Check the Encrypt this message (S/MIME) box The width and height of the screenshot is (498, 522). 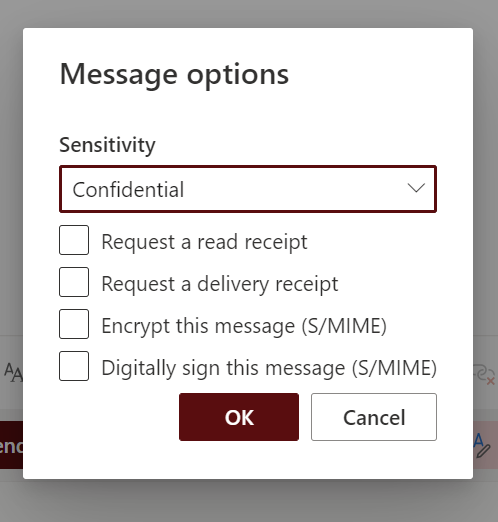74,324
